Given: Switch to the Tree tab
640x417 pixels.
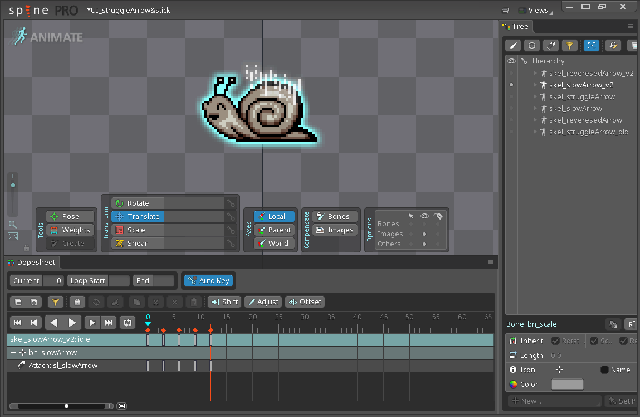Looking at the screenshot, I should 517,27.
